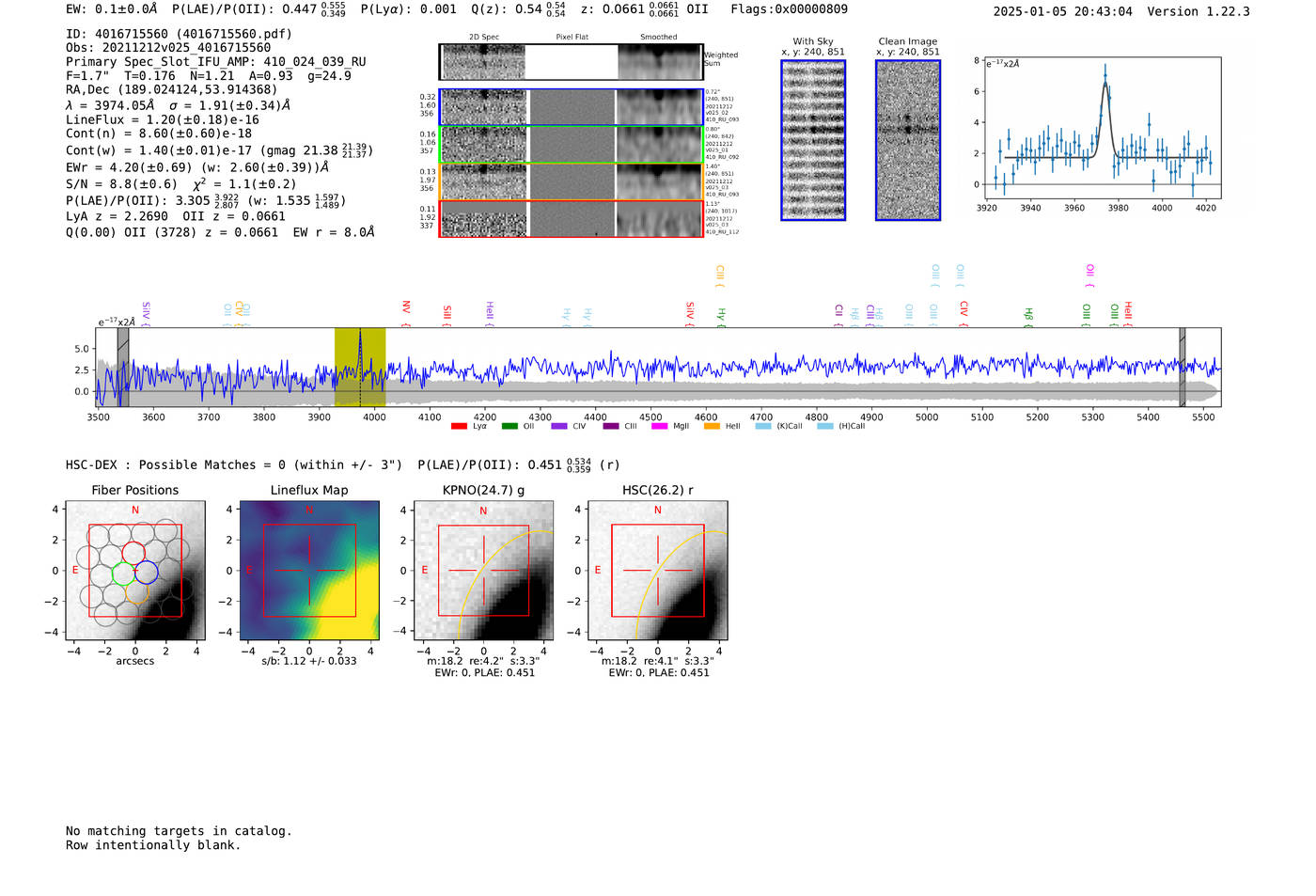Click the magenta OII marker above 5300
Viewport: 1316px width, 896px height.
coord(1089,275)
